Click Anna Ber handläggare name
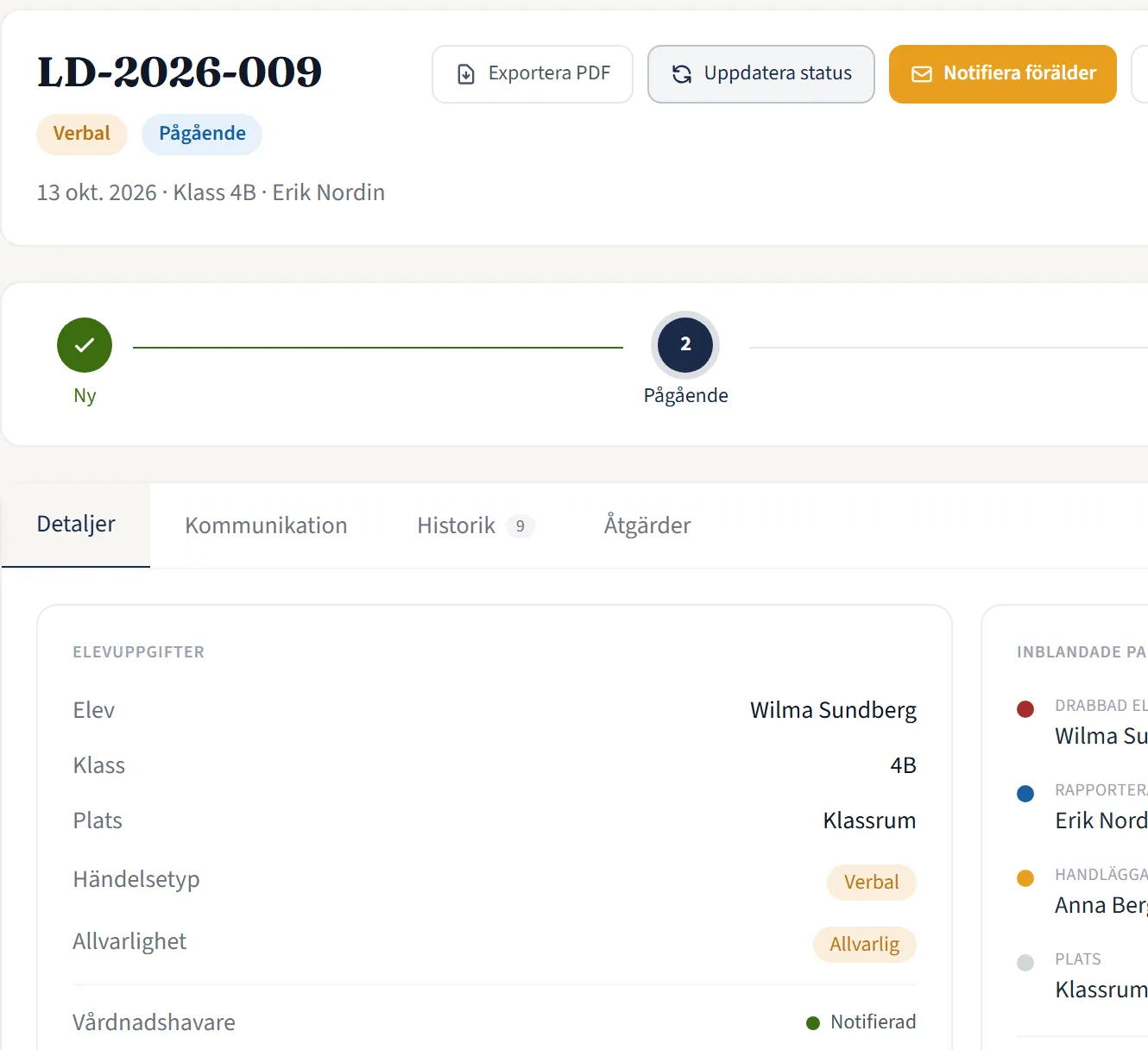This screenshot has width=1148, height=1050. (1101, 905)
